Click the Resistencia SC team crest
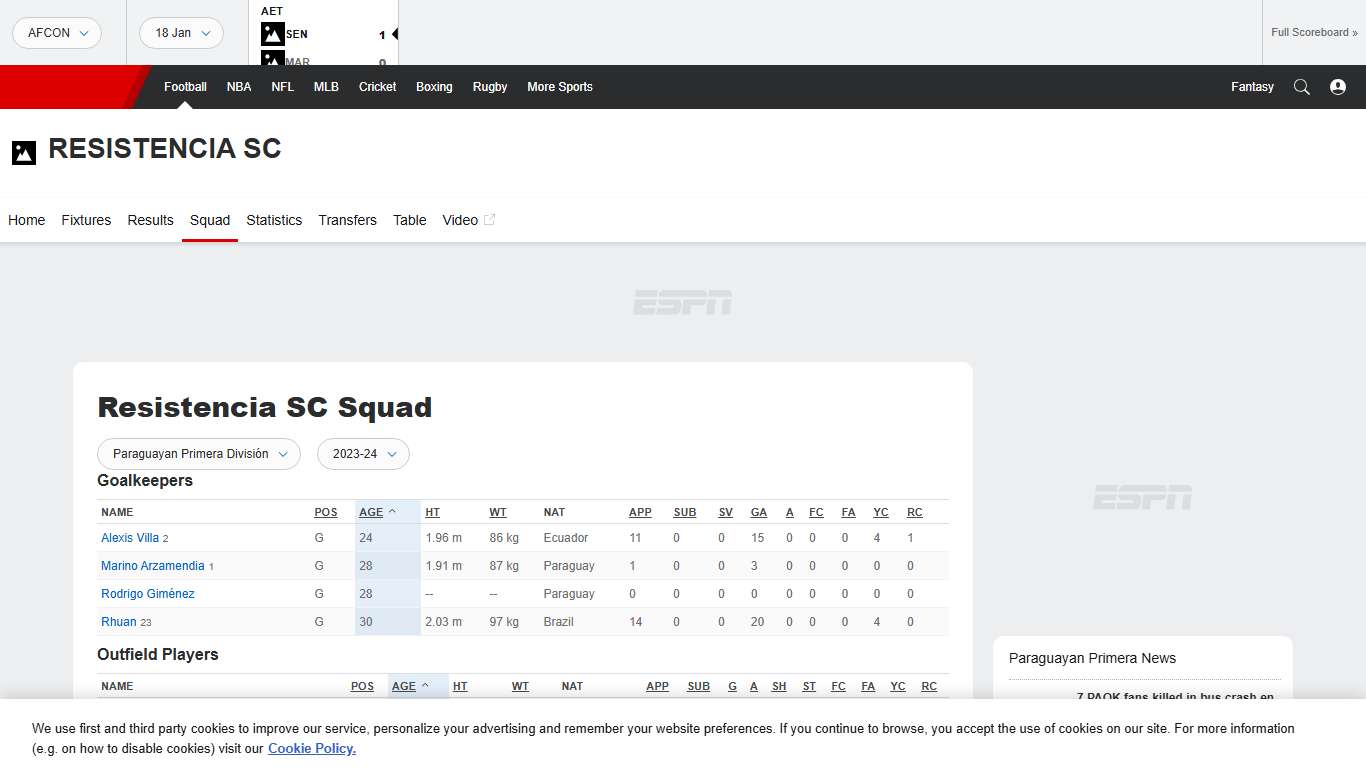This screenshot has width=1366, height=768. coord(24,152)
